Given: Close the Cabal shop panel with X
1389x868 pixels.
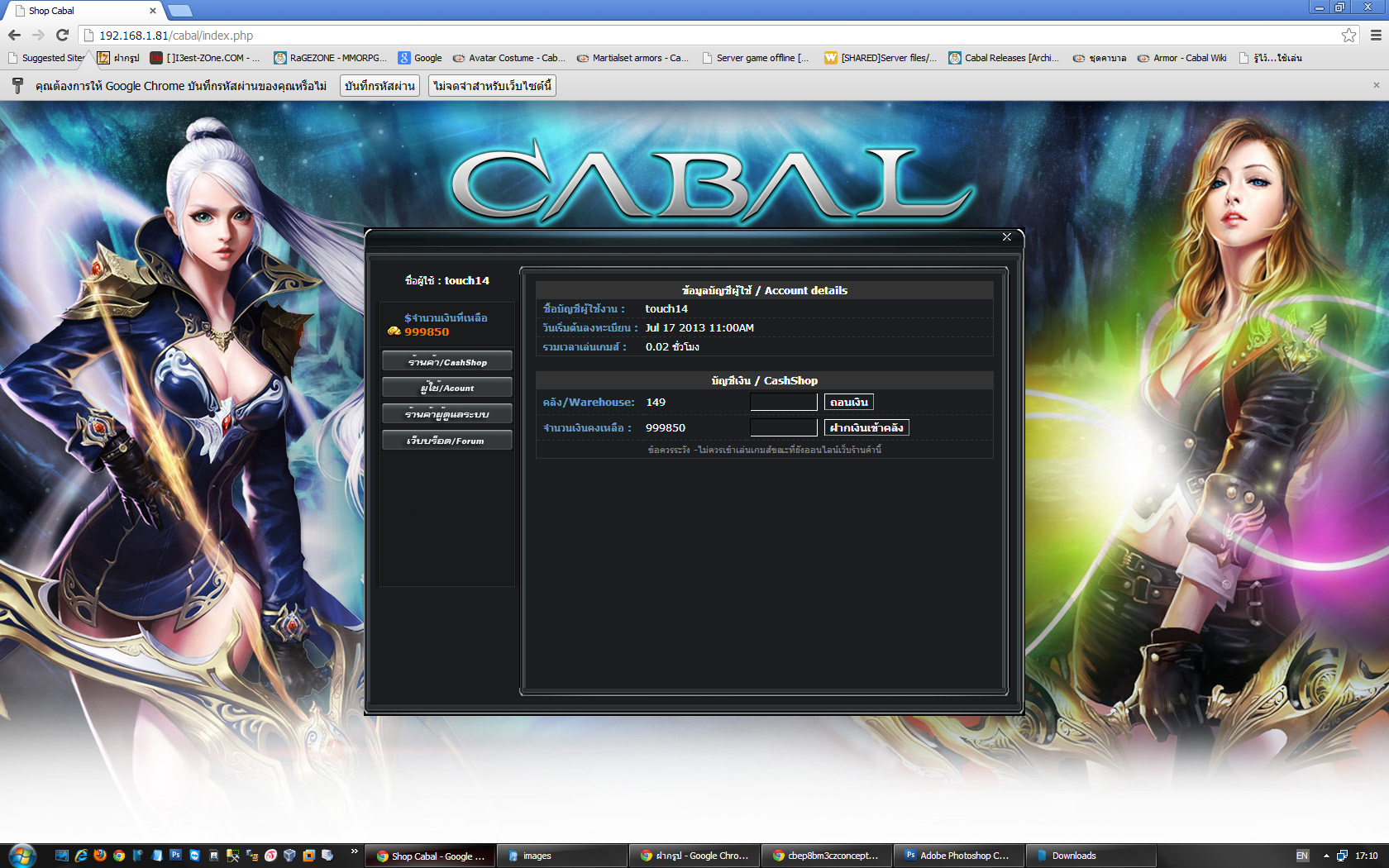Looking at the screenshot, I should [x=1007, y=237].
